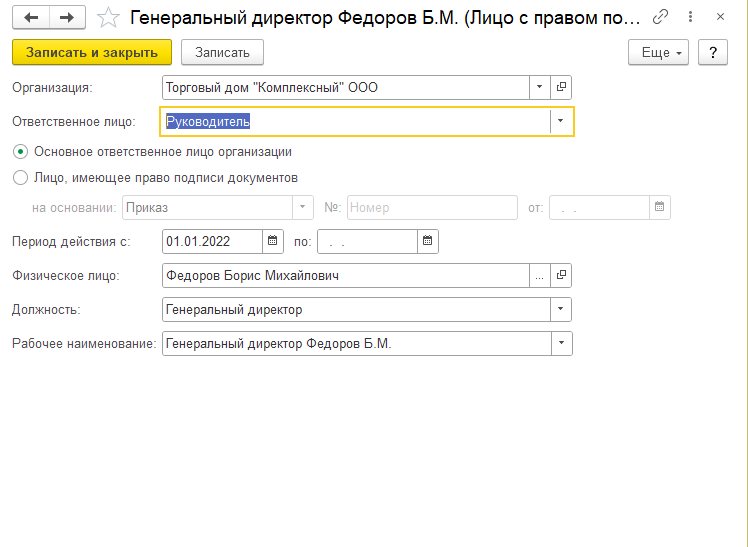Open the Еще menu

658,52
